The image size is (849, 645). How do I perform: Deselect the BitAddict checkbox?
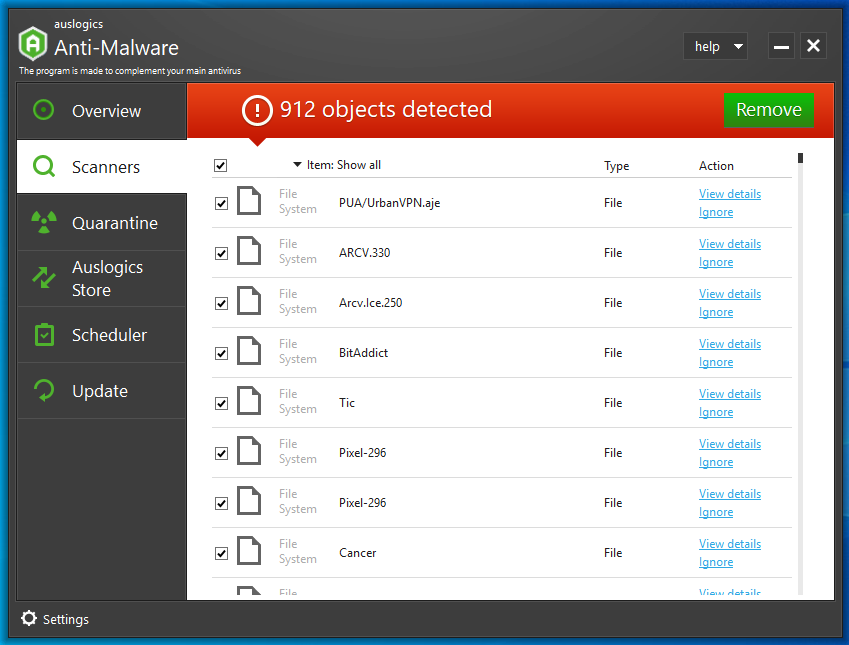221,353
